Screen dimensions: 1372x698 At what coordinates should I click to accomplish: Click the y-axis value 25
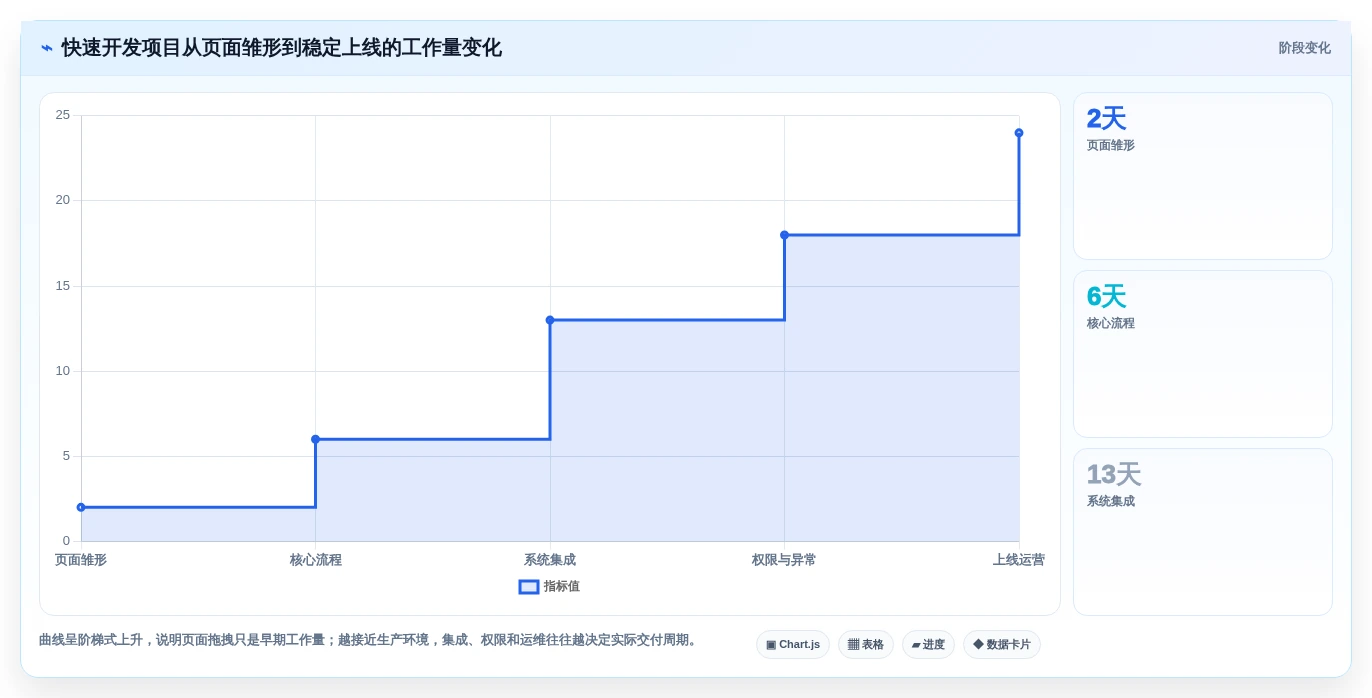[63, 115]
